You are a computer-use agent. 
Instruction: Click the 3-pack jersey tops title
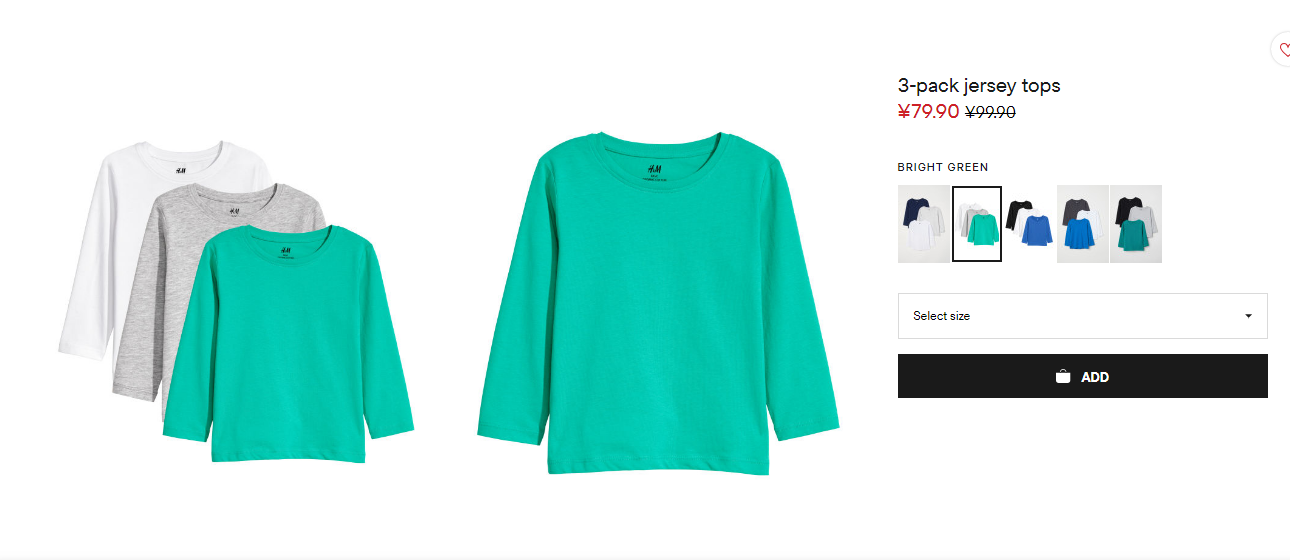pyautogui.click(x=979, y=86)
